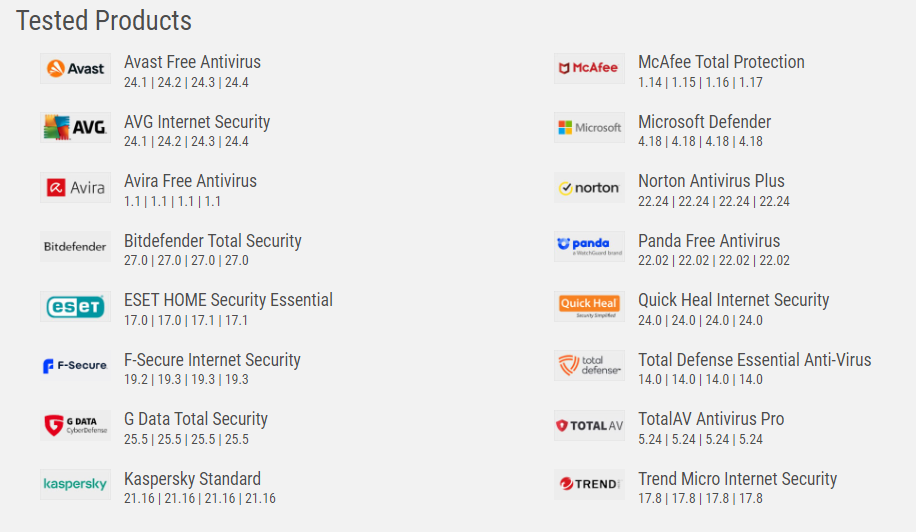Select the ESET logo icon
This screenshot has width=916, height=532.
pos(75,307)
